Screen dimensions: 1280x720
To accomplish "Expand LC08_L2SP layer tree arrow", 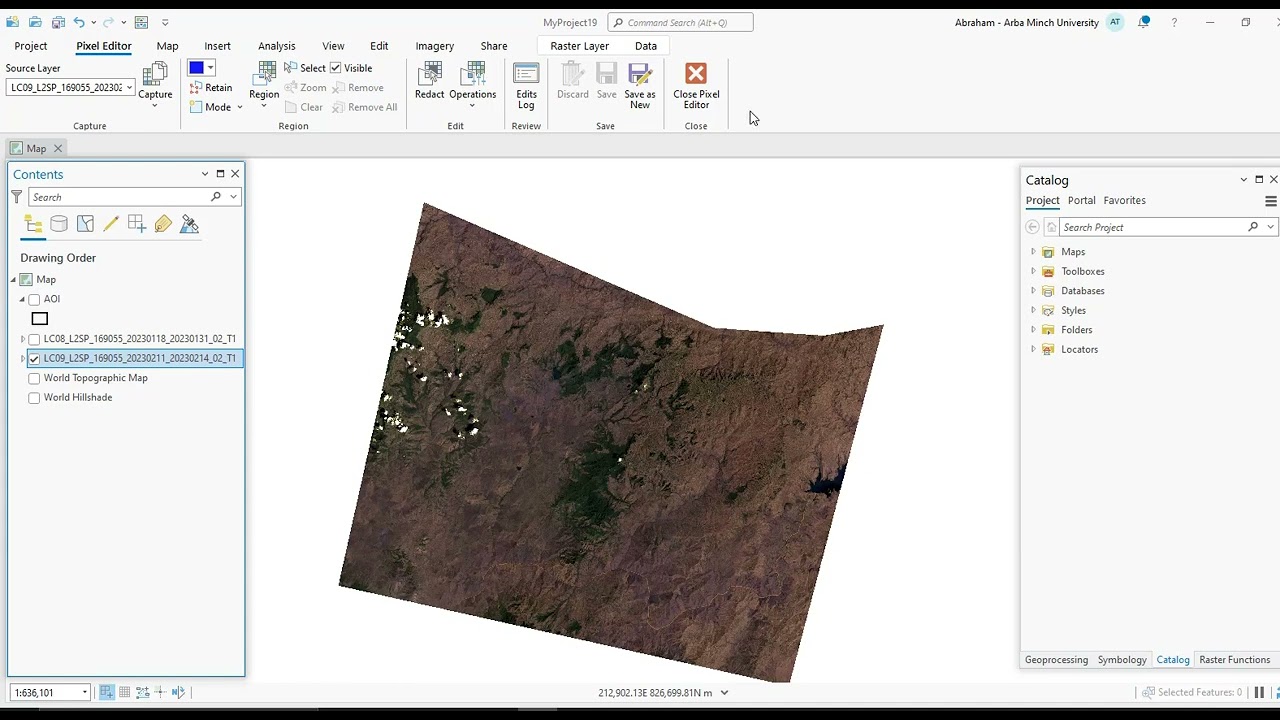I will 22,339.
